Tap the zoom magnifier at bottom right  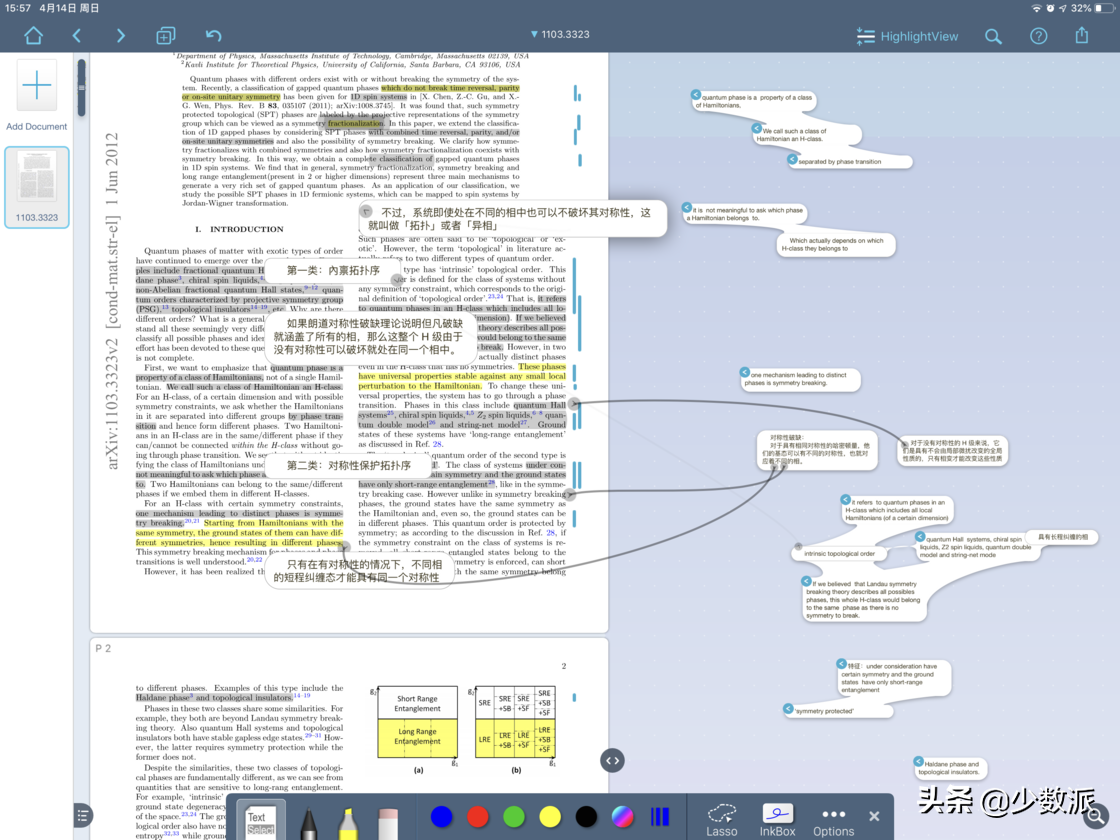pyautogui.click(x=1095, y=816)
